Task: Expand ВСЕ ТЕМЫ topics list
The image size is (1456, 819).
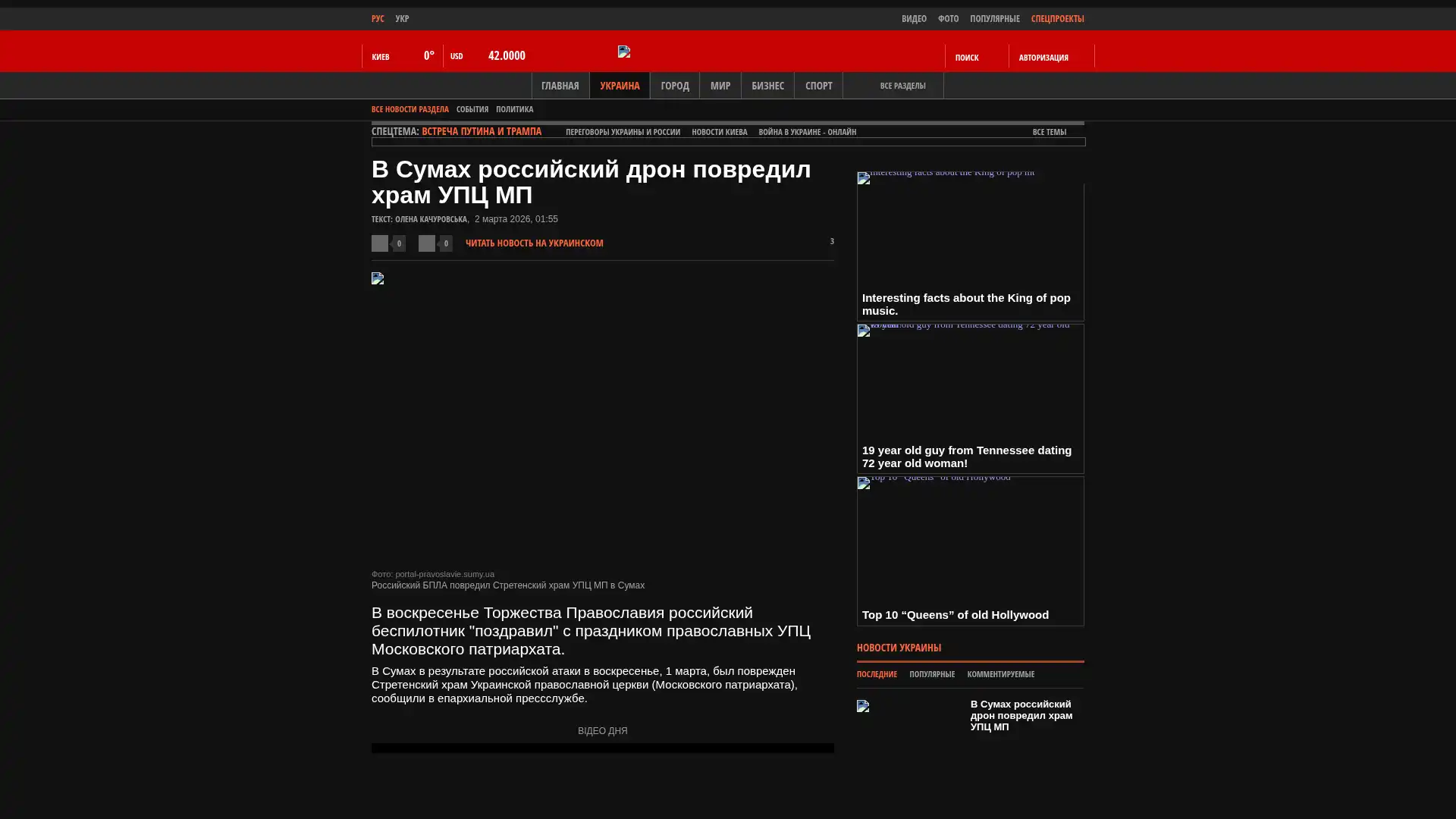Action: 1049,132
